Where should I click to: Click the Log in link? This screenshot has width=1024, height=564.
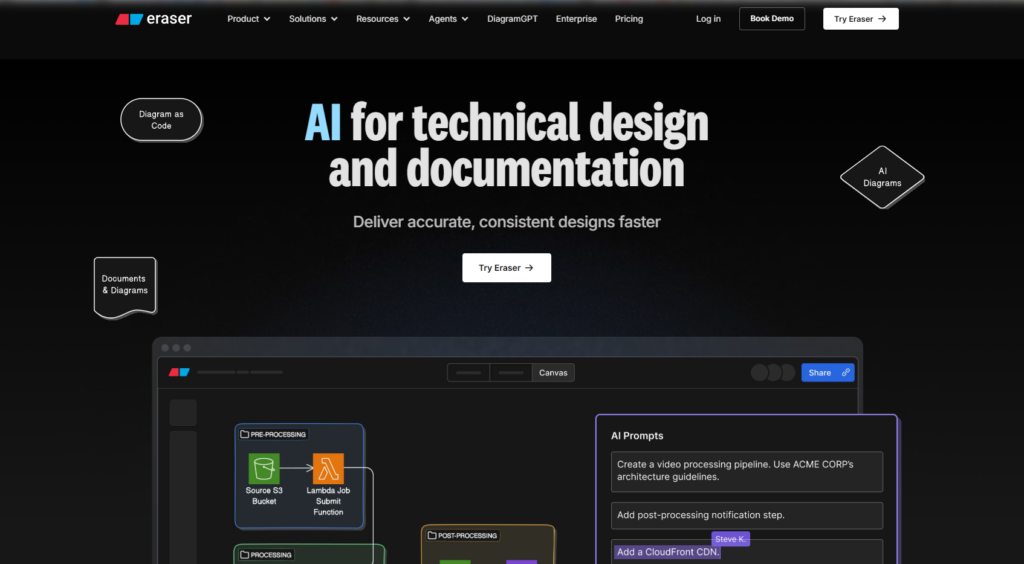click(708, 19)
